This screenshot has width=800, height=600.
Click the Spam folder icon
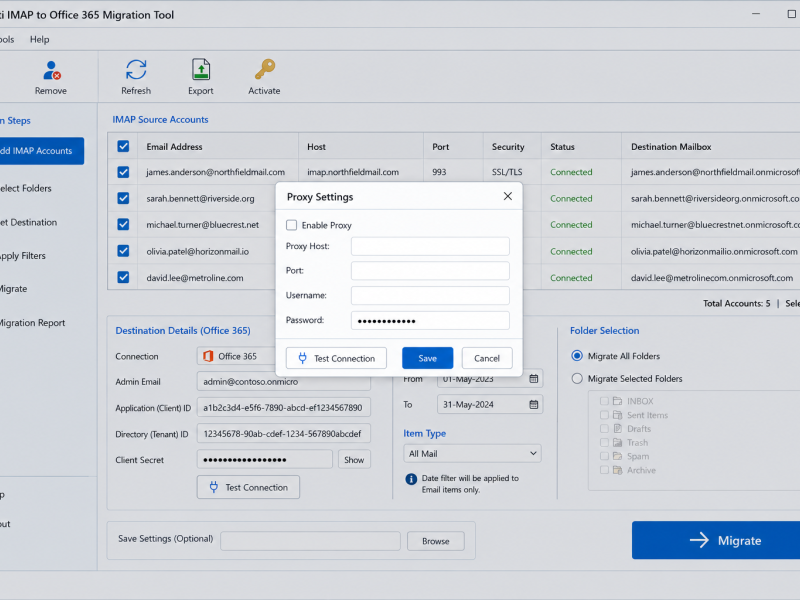pyautogui.click(x=617, y=456)
